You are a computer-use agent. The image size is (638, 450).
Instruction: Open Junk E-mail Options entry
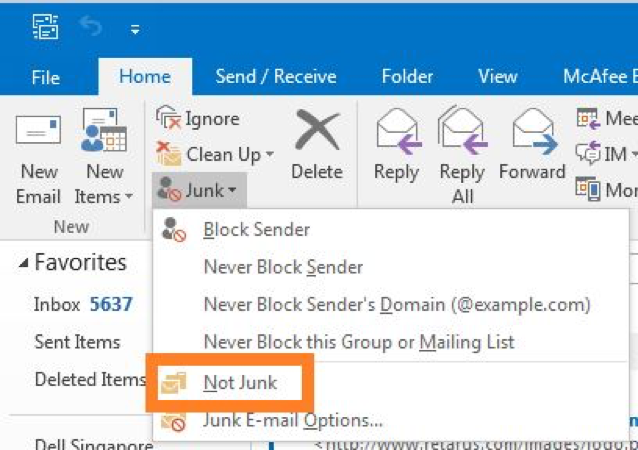pyautogui.click(x=293, y=421)
